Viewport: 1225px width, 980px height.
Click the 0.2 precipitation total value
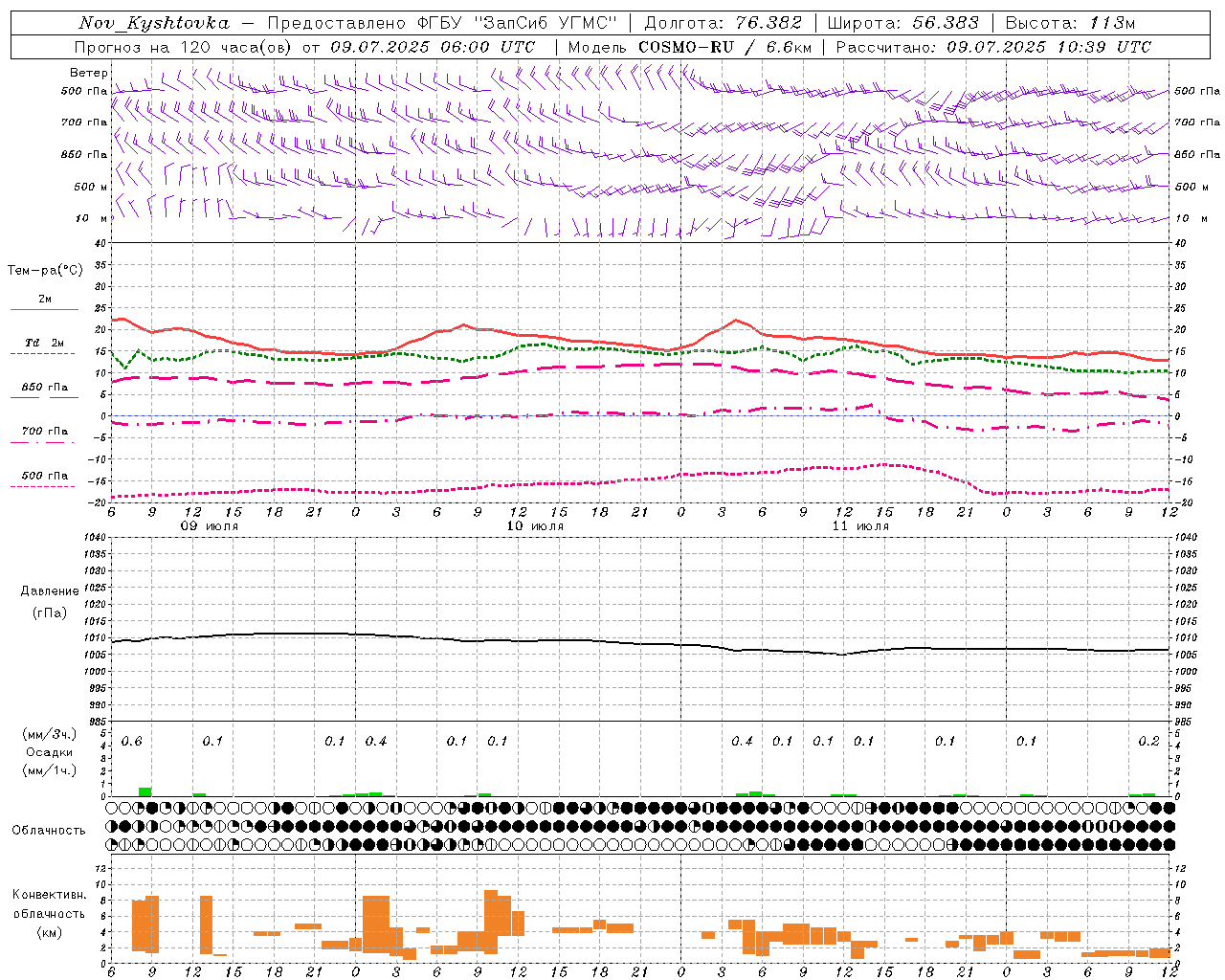pyautogui.click(x=1148, y=742)
